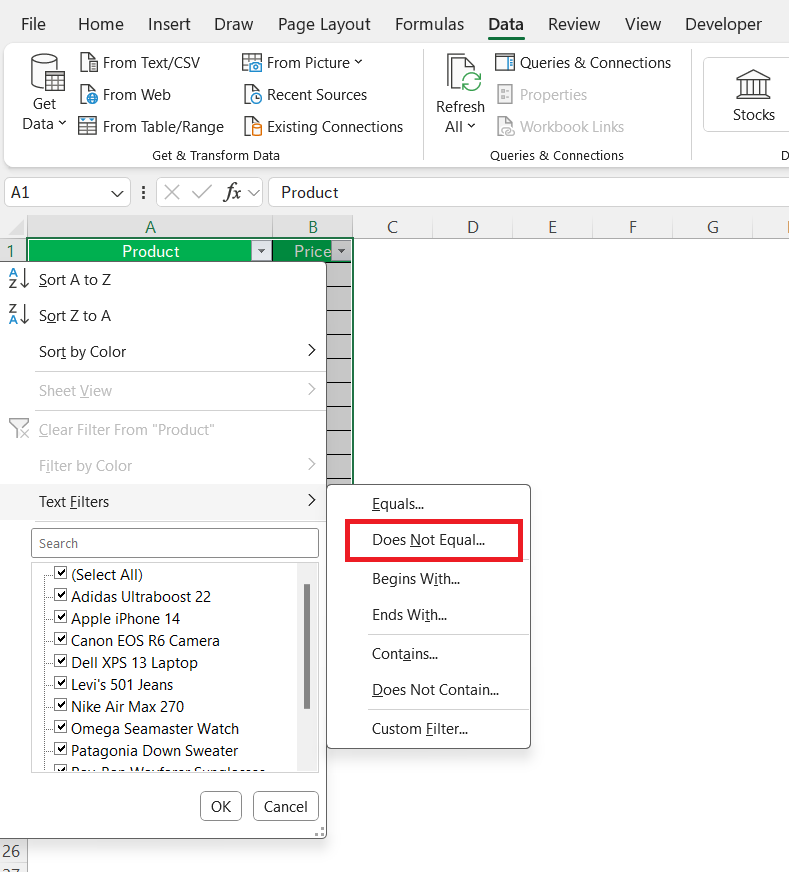Uncheck Apple iPhone 14 in filter list
The image size is (789, 872).
(x=61, y=618)
